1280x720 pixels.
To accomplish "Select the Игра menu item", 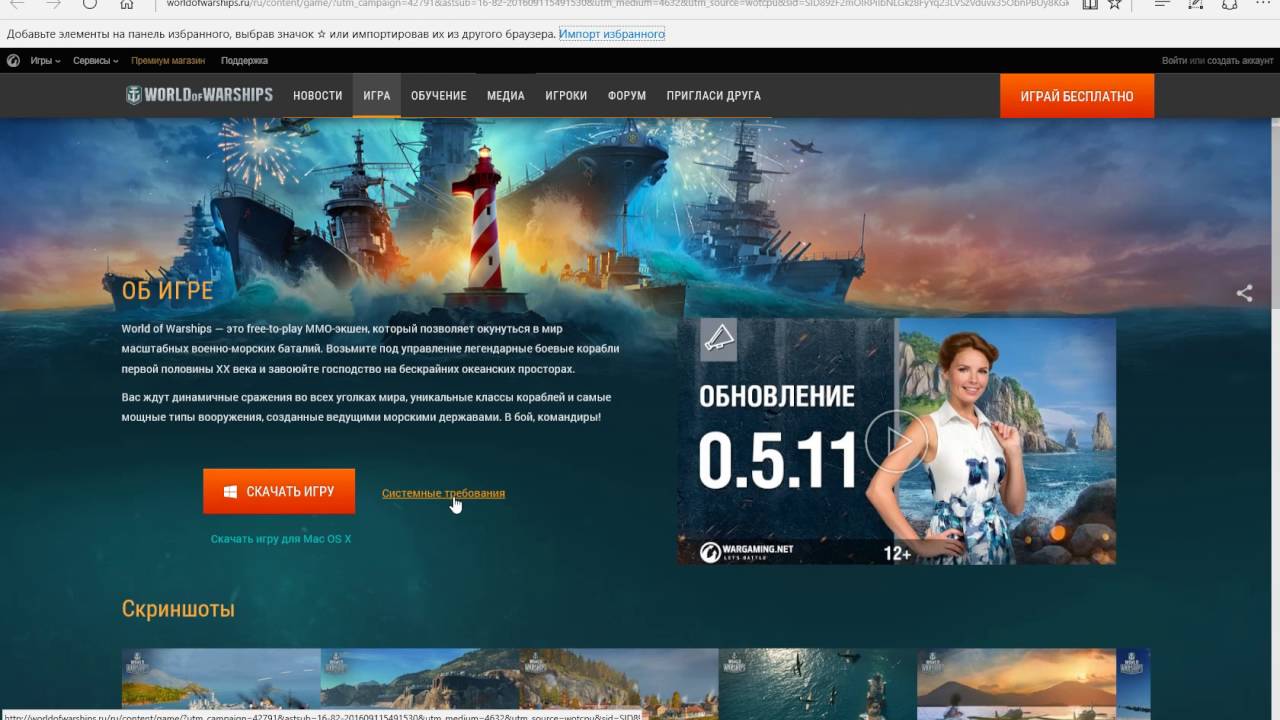I will (x=377, y=96).
